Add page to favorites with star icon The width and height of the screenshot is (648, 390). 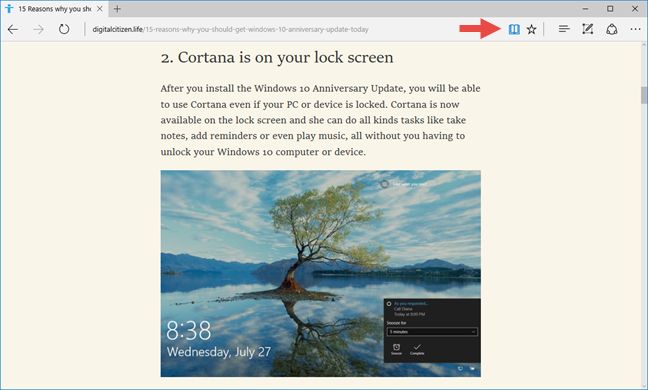pyautogui.click(x=531, y=29)
